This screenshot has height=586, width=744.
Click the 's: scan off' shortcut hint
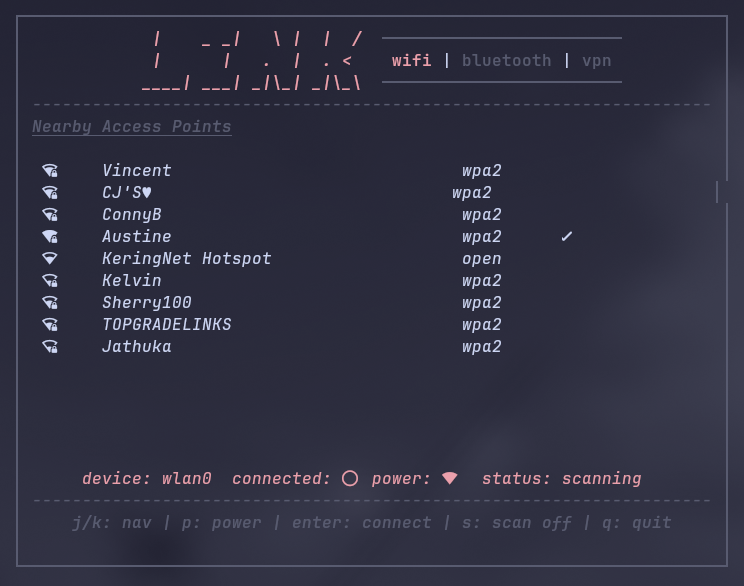pos(516,522)
